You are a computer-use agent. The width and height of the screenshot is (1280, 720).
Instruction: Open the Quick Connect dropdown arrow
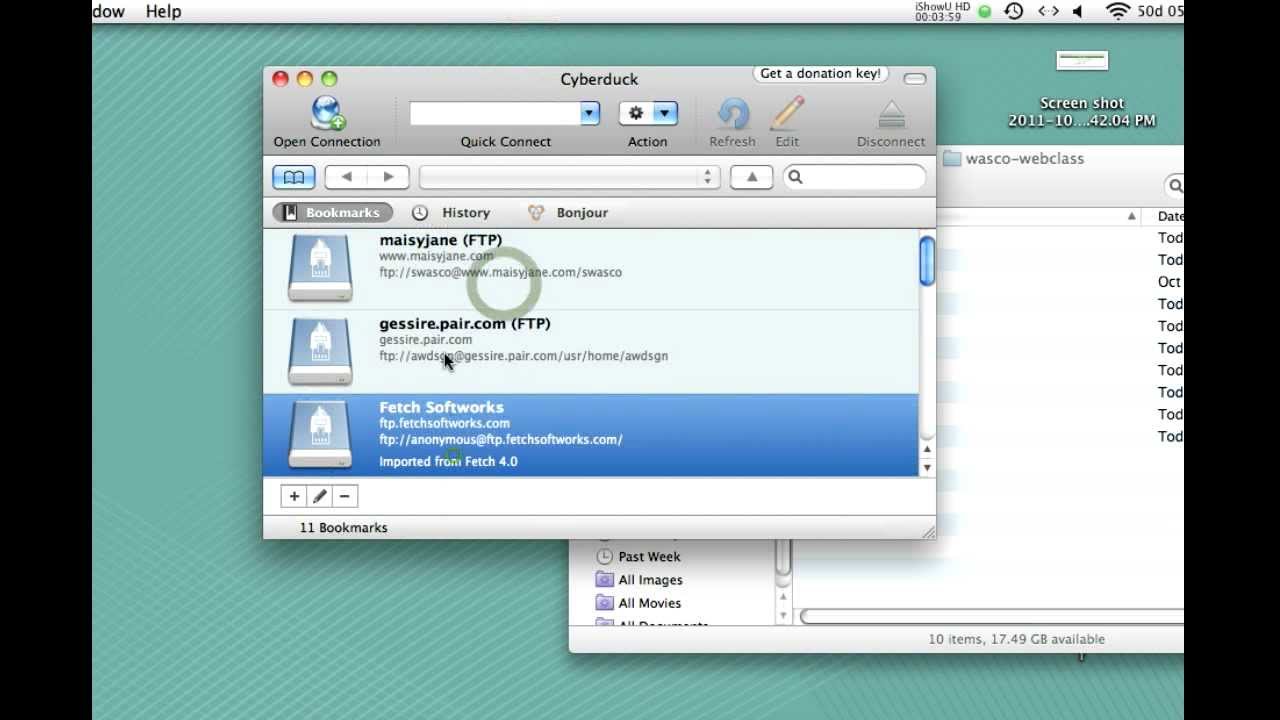point(589,113)
